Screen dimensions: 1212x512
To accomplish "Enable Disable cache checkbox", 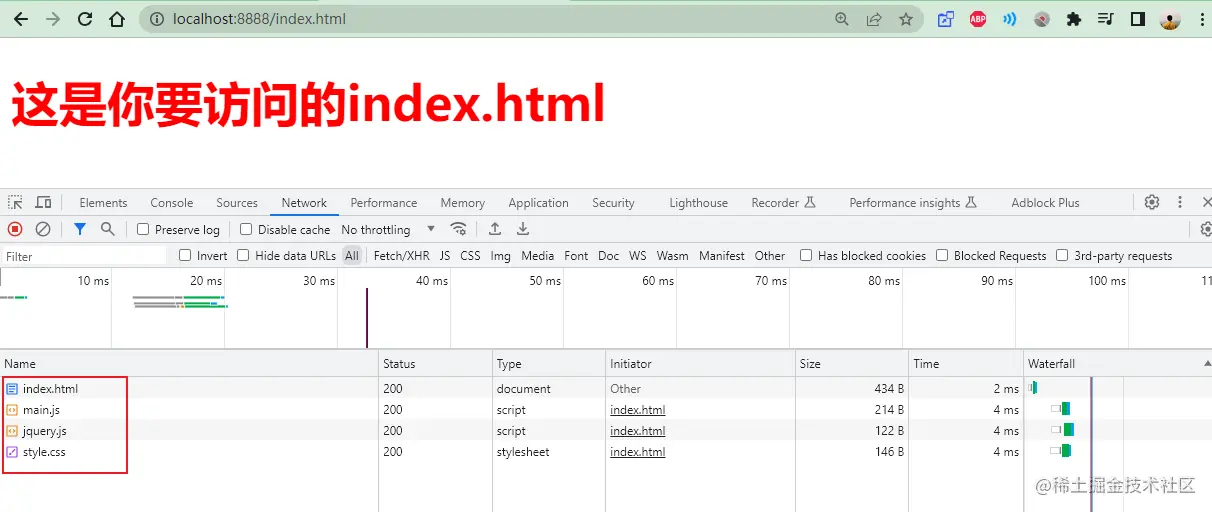I will (246, 229).
